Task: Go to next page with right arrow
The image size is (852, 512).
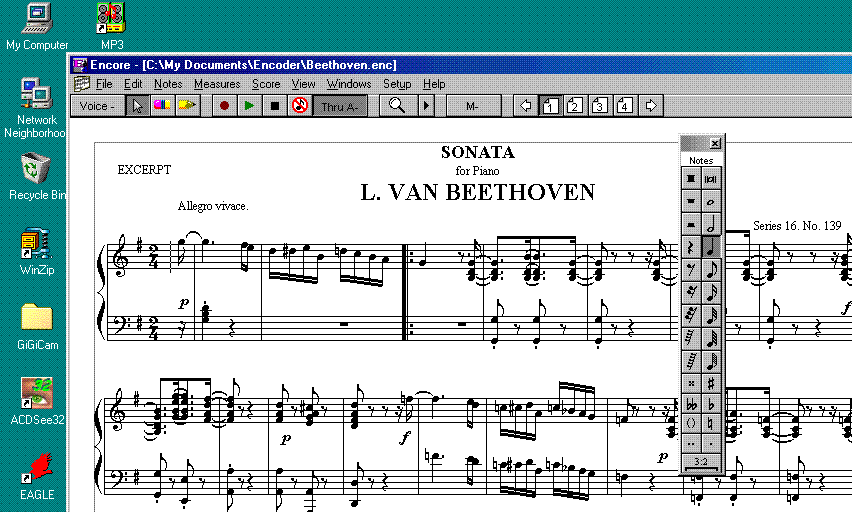Action: [651, 105]
